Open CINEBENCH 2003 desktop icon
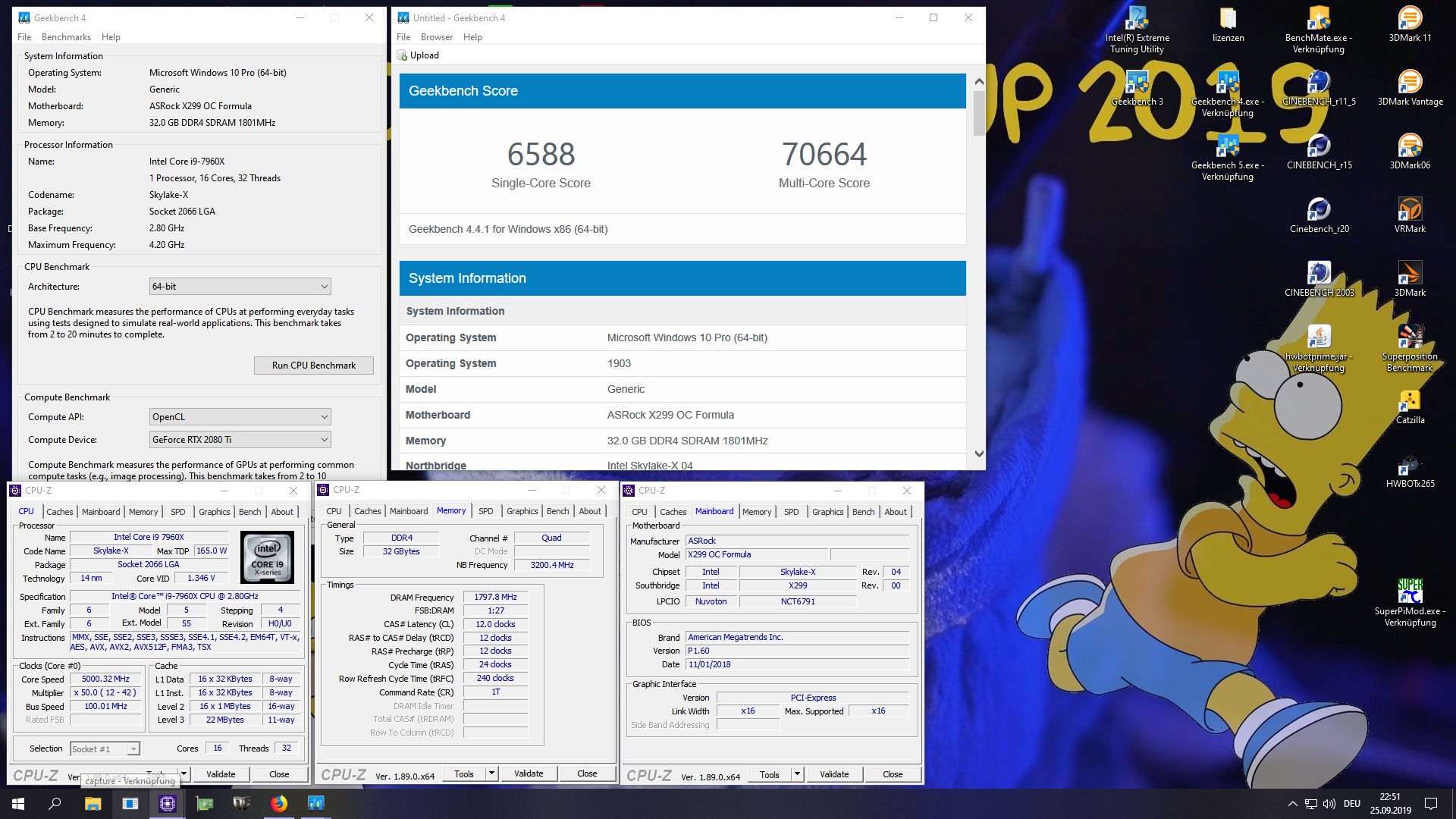The image size is (1456, 819). [1319, 279]
